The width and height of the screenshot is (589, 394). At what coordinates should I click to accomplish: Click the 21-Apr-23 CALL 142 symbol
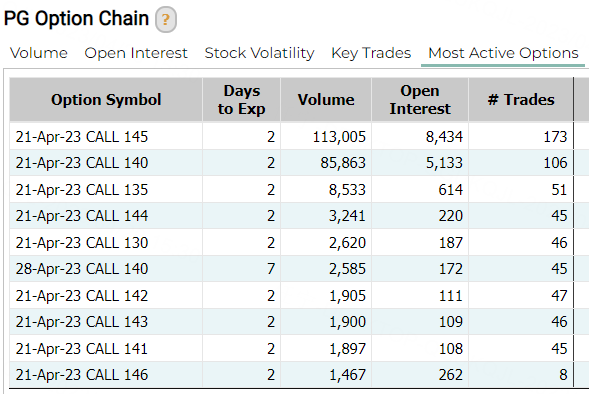[82, 296]
